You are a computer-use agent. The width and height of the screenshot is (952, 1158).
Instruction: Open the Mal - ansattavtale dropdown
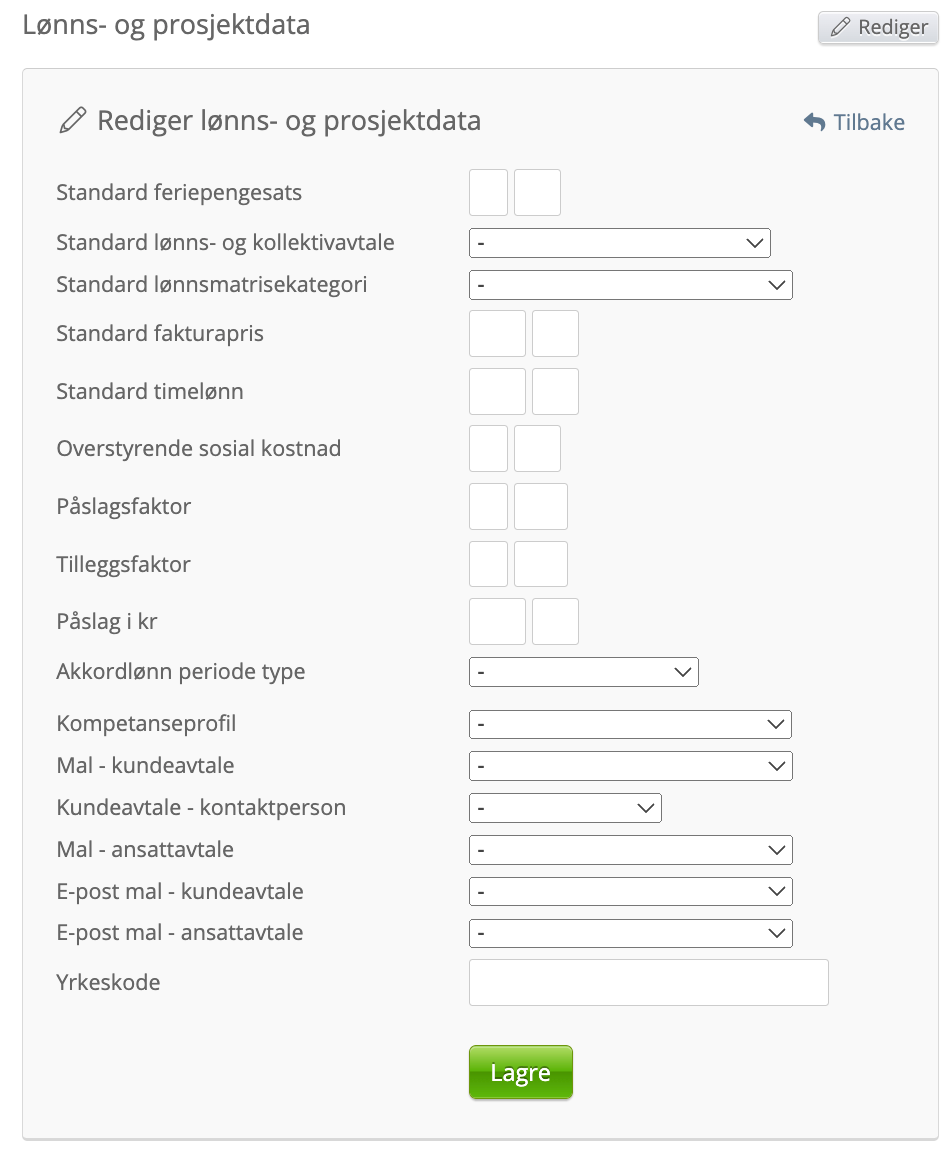click(x=630, y=850)
